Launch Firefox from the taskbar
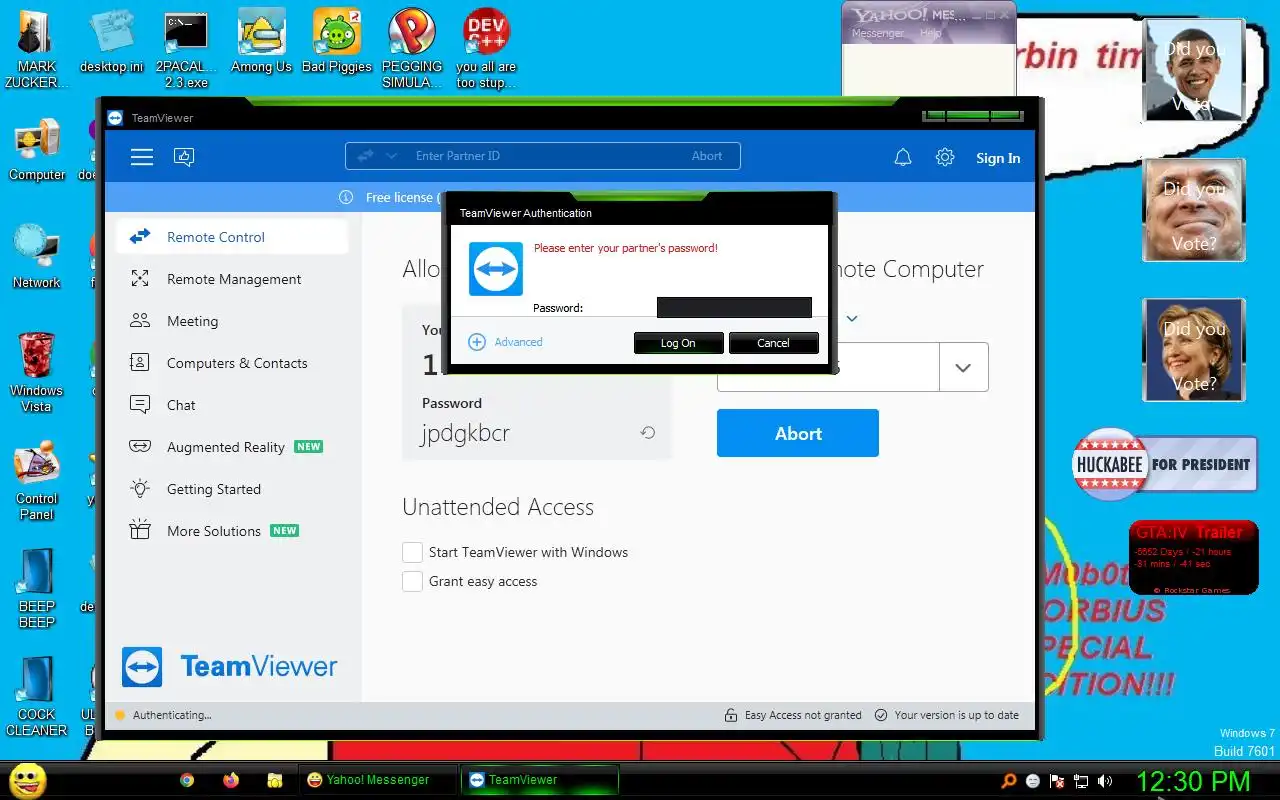1280x800 pixels. click(x=231, y=780)
